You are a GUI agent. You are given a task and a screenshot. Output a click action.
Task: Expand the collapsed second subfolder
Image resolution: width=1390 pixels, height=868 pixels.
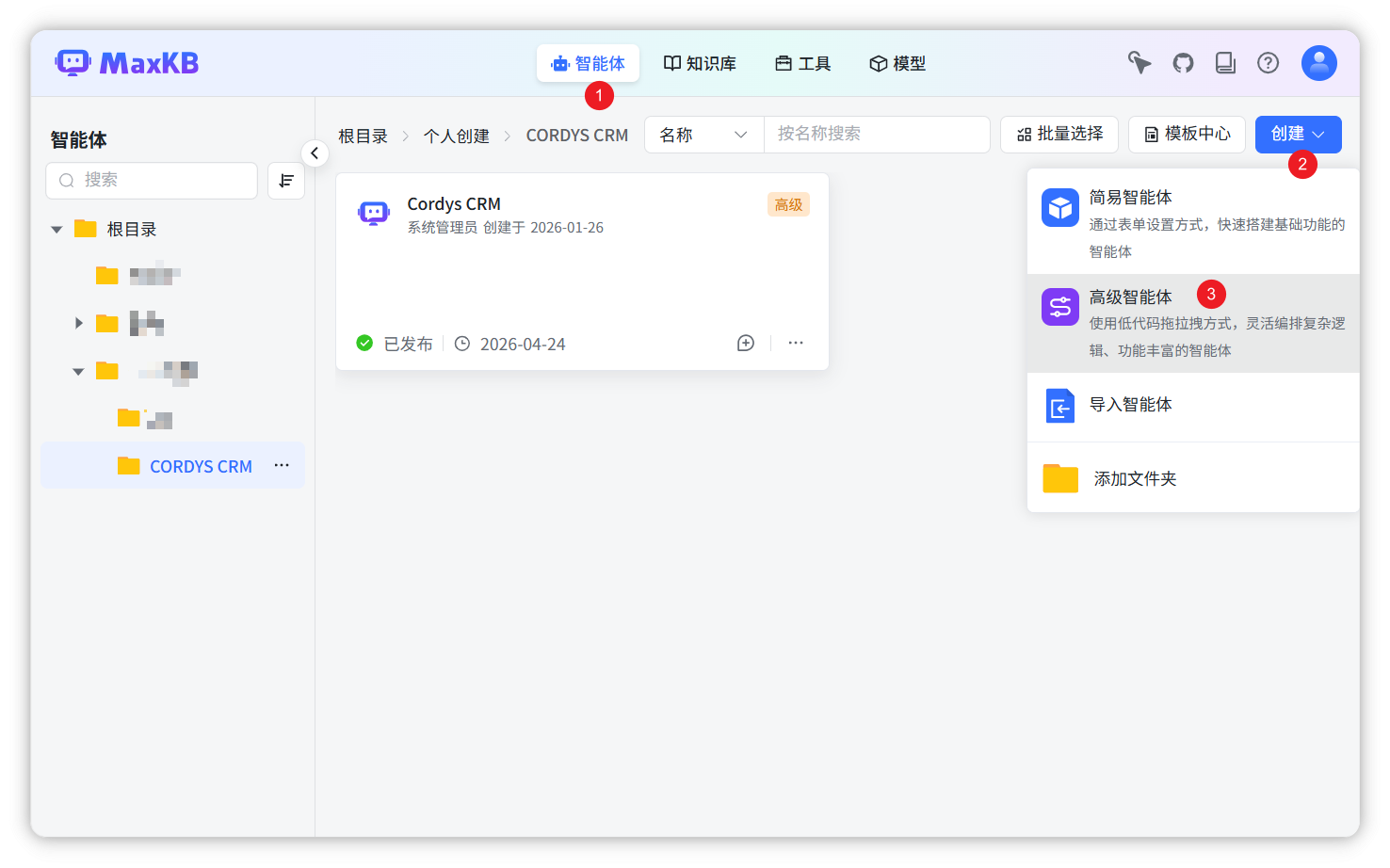tap(79, 323)
